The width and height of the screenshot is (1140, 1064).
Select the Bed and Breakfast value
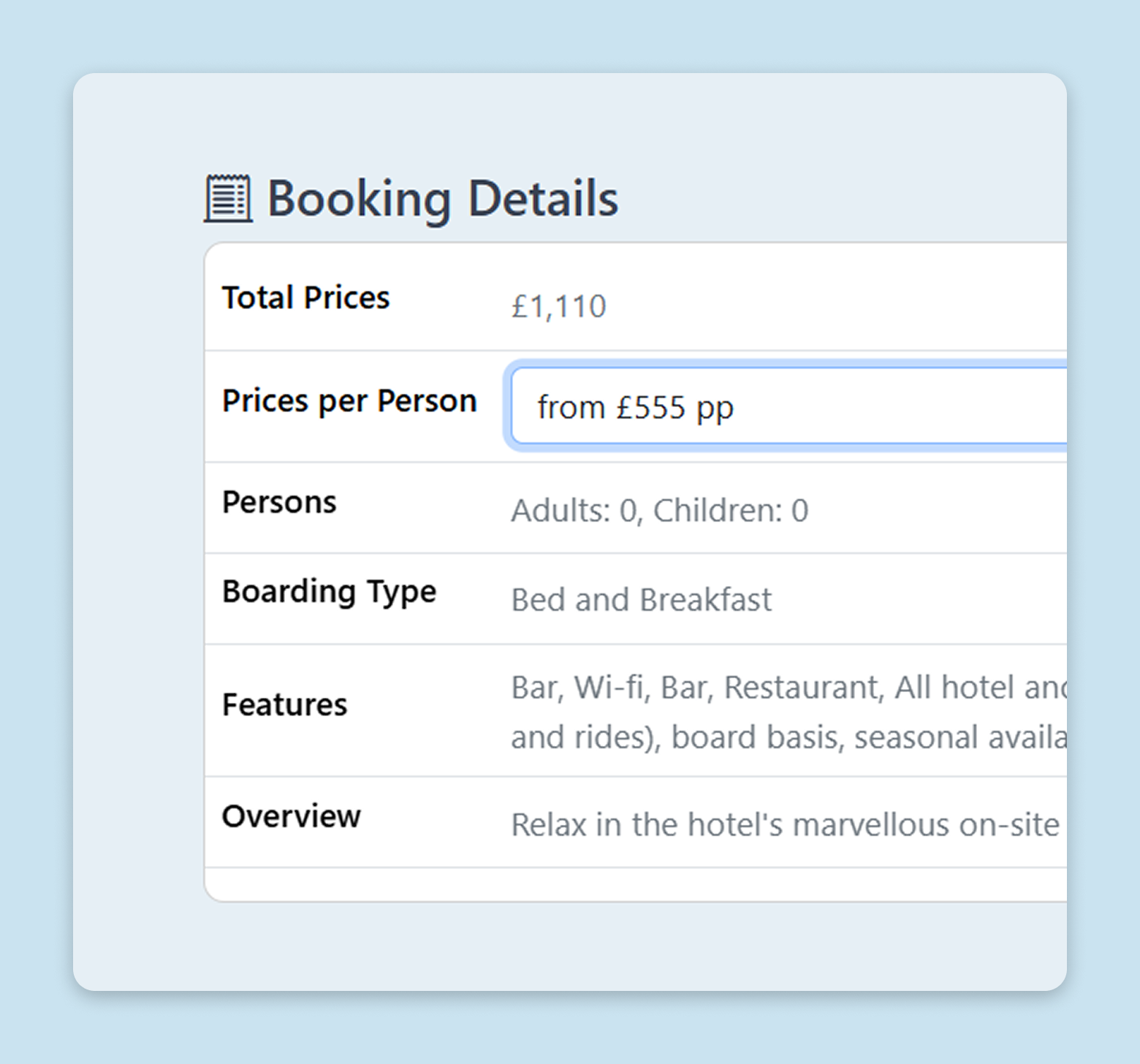click(x=641, y=600)
